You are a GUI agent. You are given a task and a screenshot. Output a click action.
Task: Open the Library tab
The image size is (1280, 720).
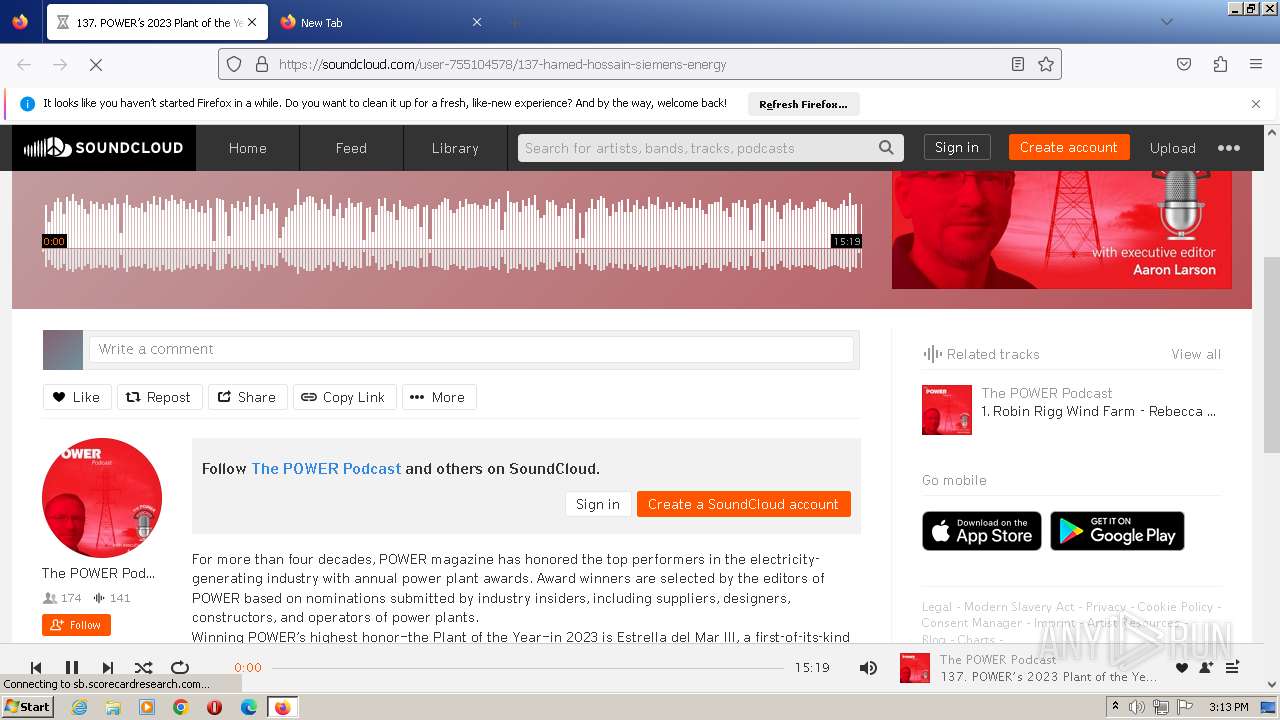[x=455, y=148]
